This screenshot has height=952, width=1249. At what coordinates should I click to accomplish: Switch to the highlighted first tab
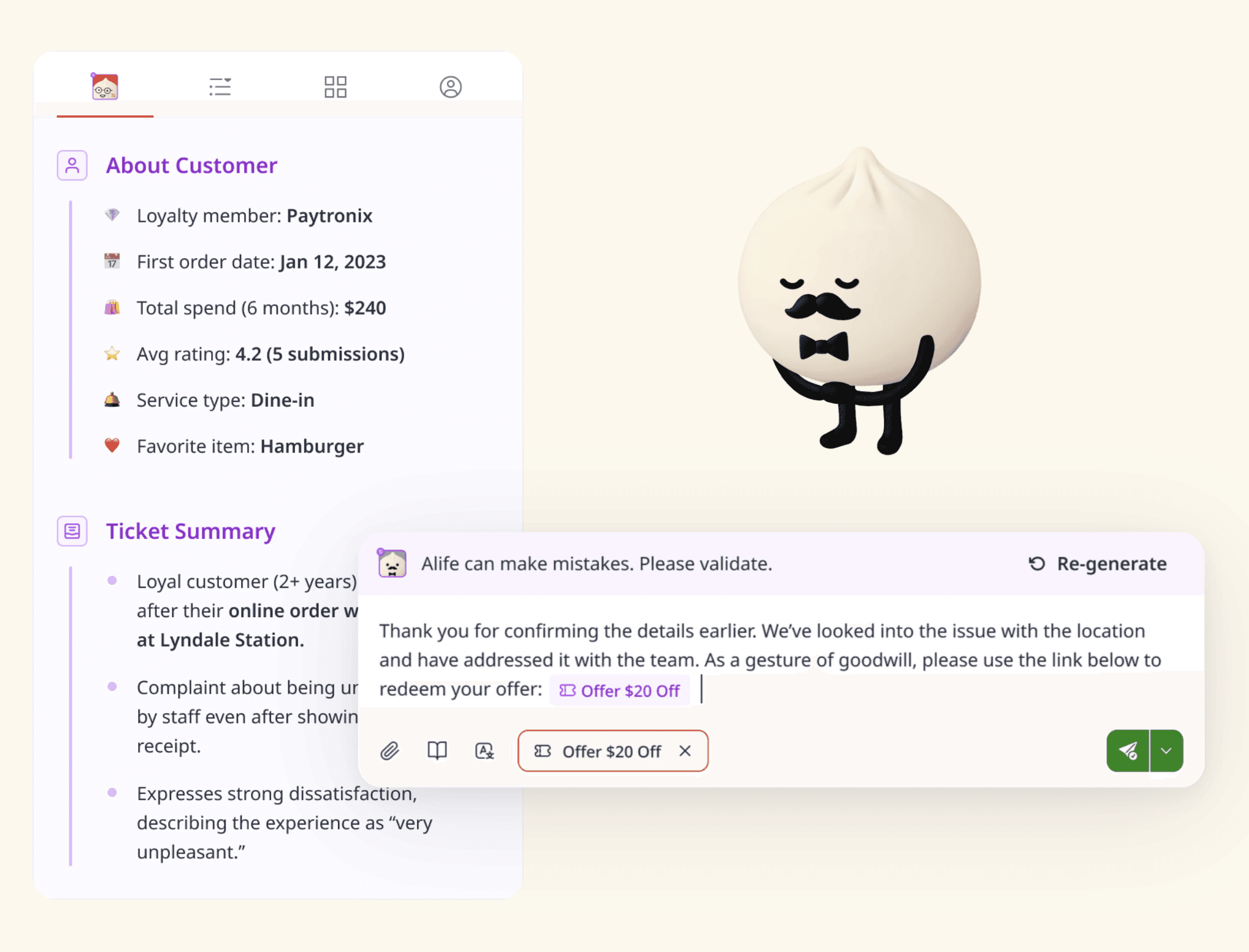(105, 86)
